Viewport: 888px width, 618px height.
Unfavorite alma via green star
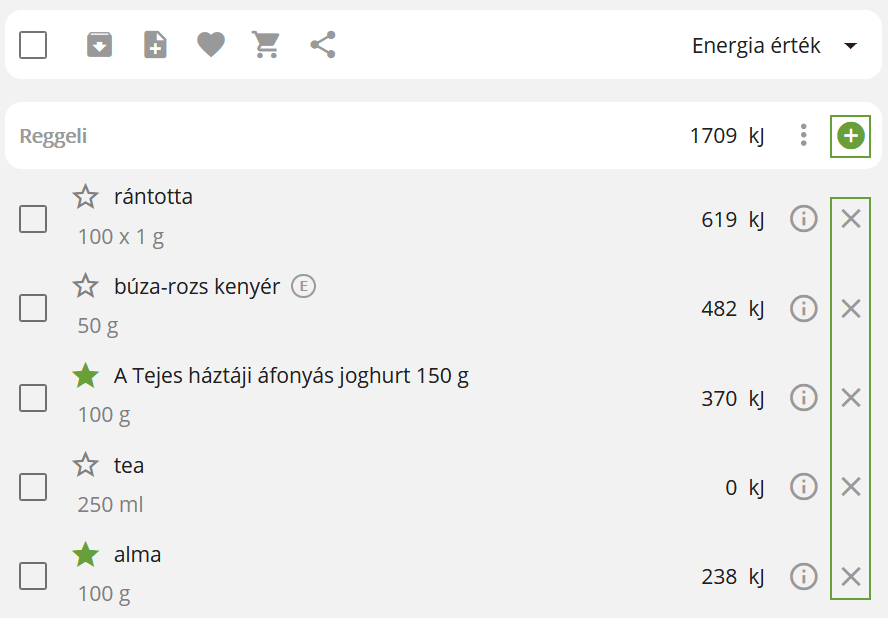click(x=86, y=554)
